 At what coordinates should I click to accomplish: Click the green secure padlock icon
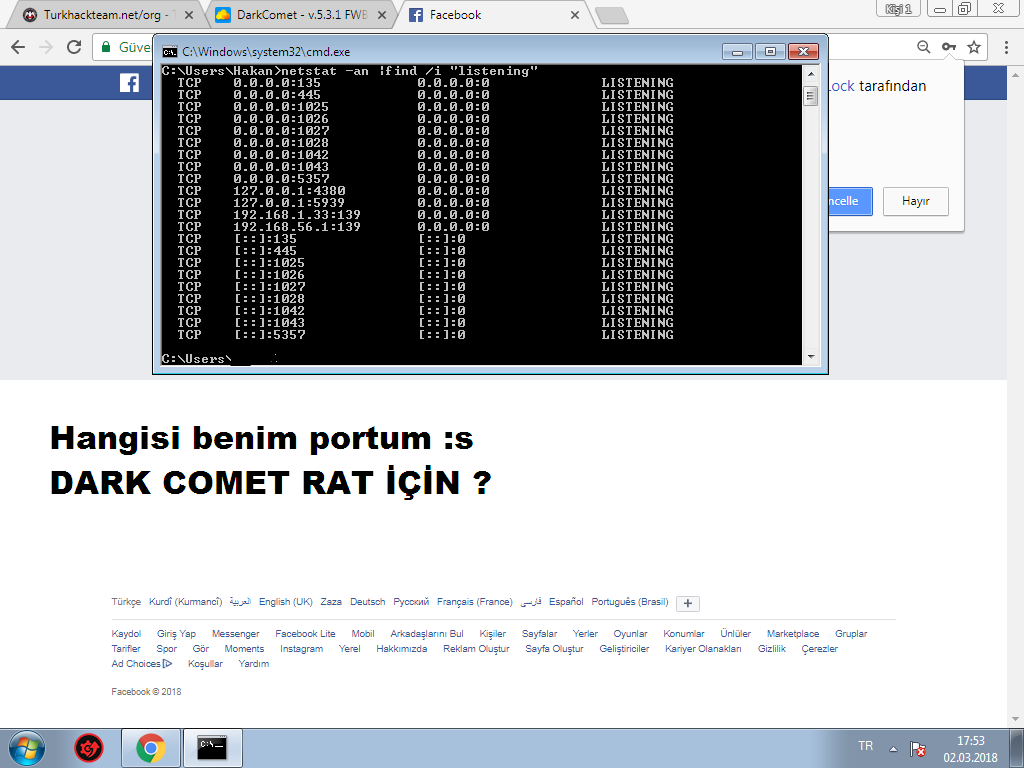[x=106, y=47]
